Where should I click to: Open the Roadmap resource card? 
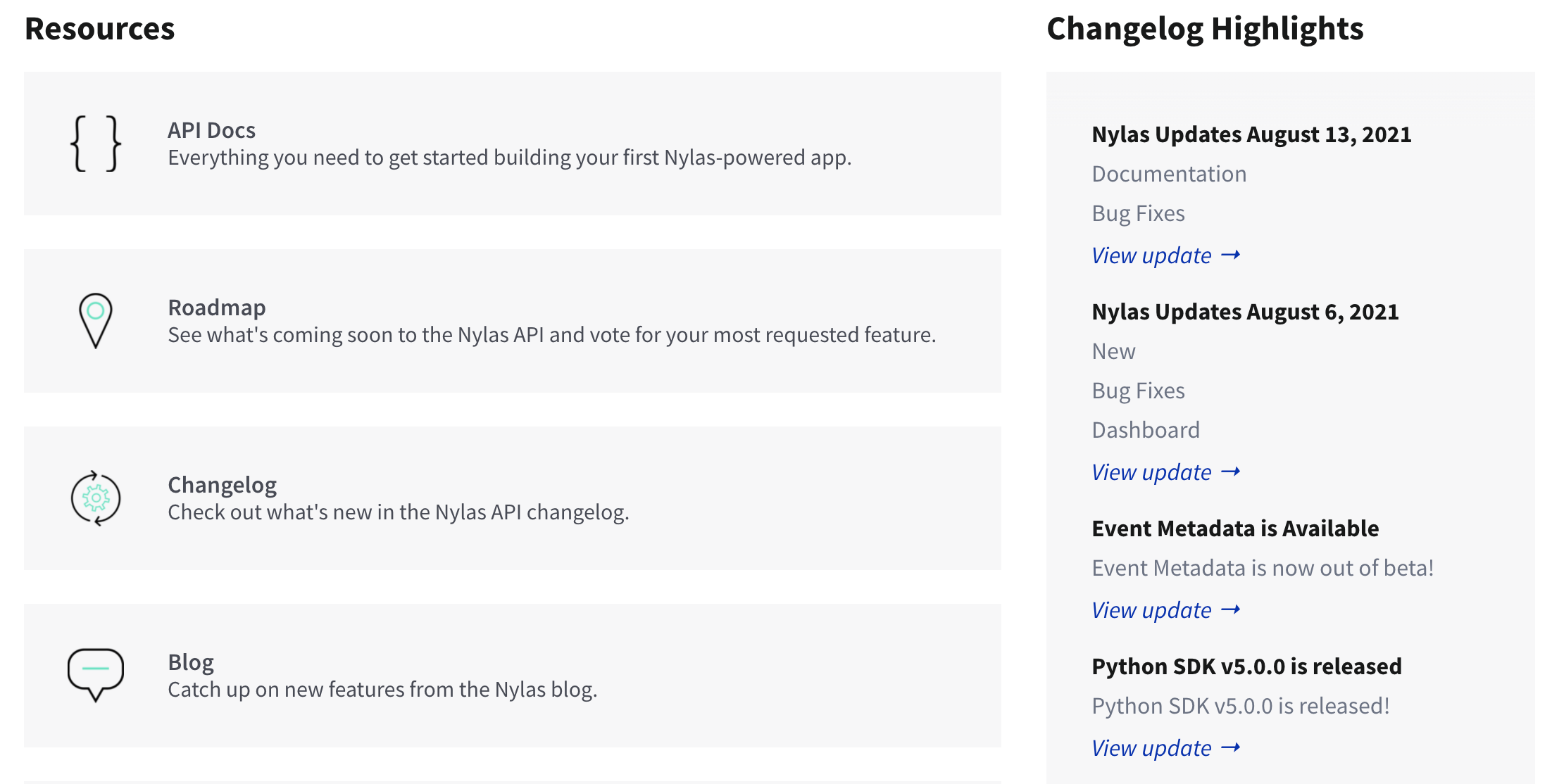512,321
